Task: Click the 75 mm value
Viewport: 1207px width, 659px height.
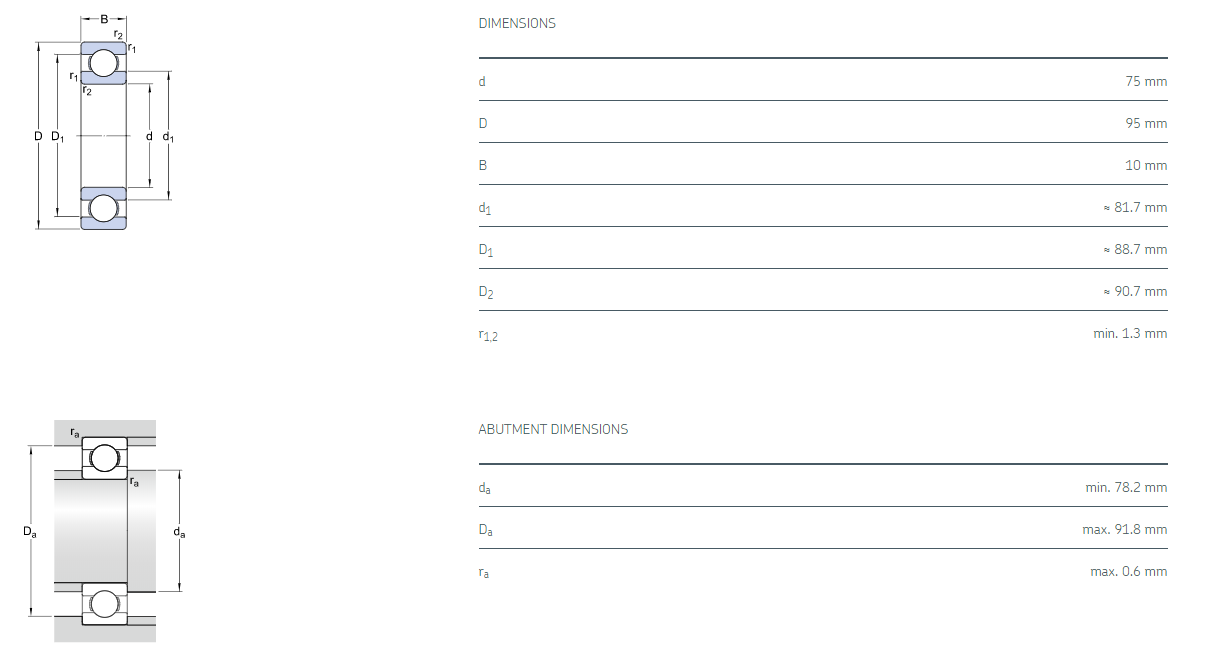Action: tap(1146, 81)
